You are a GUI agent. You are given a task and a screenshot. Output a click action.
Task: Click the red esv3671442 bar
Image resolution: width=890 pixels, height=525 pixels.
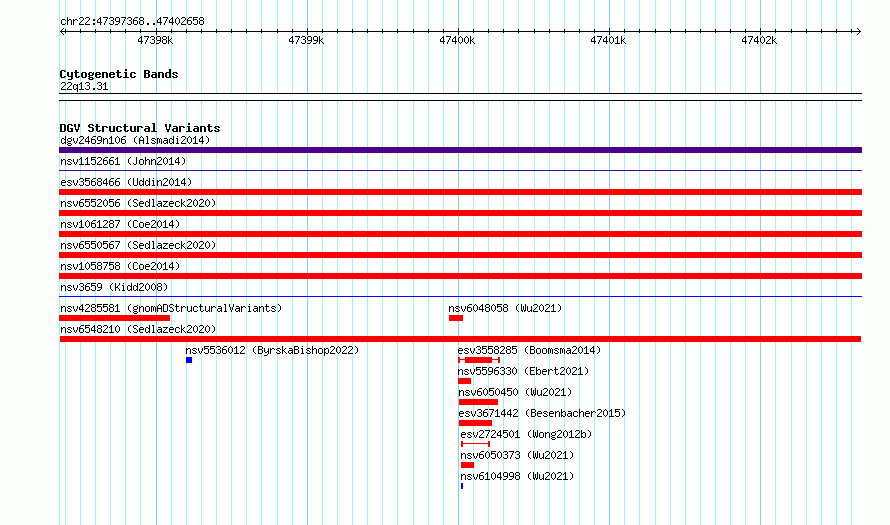(475, 423)
